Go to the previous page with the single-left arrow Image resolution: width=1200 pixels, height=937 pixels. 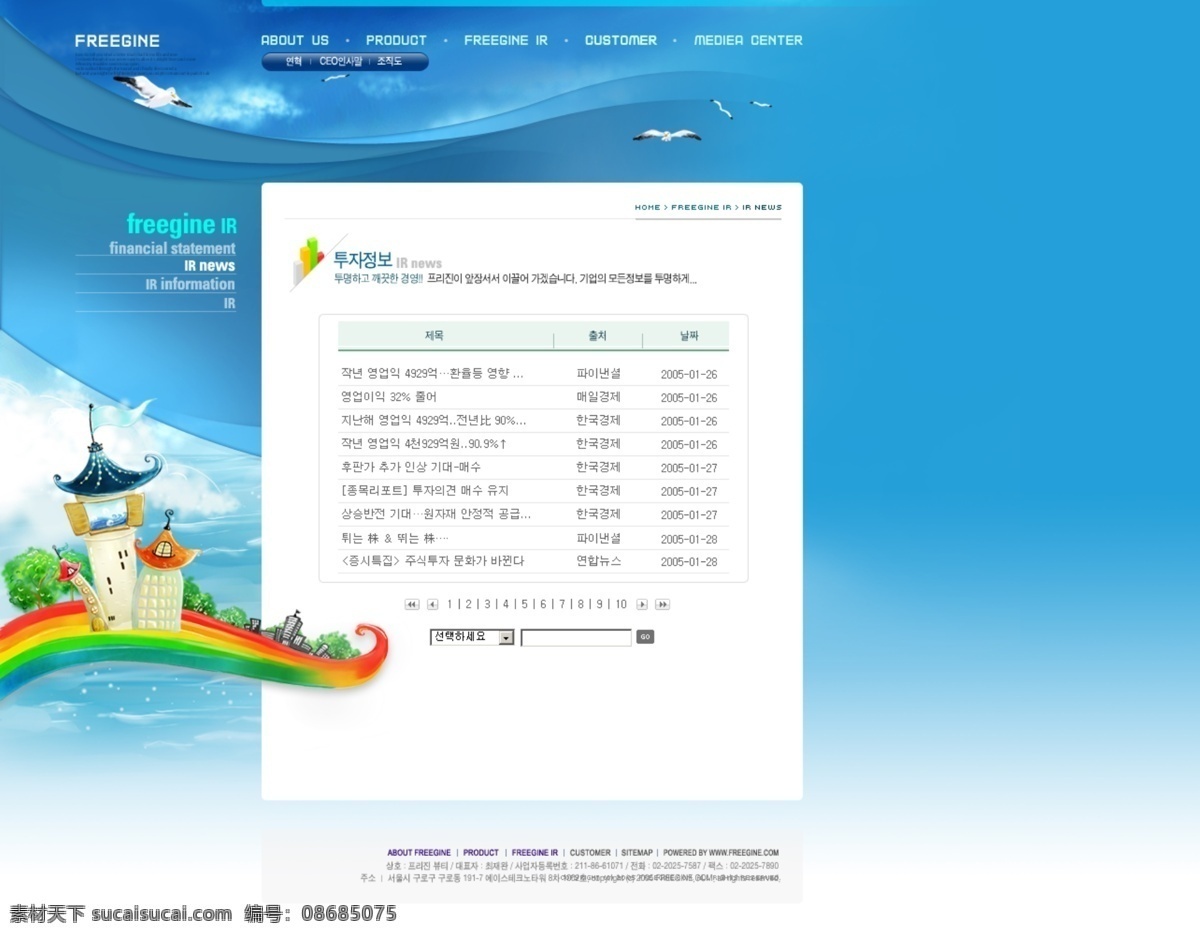(x=433, y=604)
